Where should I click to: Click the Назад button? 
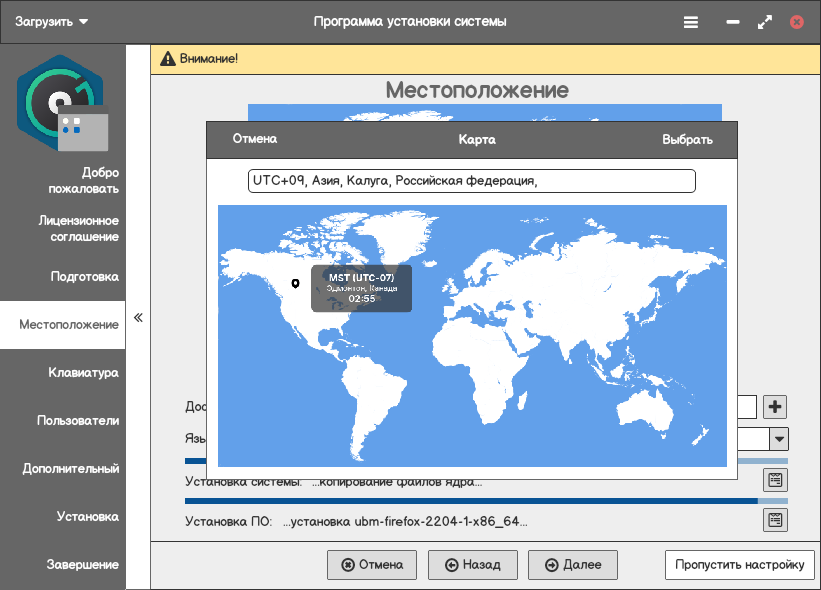click(472, 565)
